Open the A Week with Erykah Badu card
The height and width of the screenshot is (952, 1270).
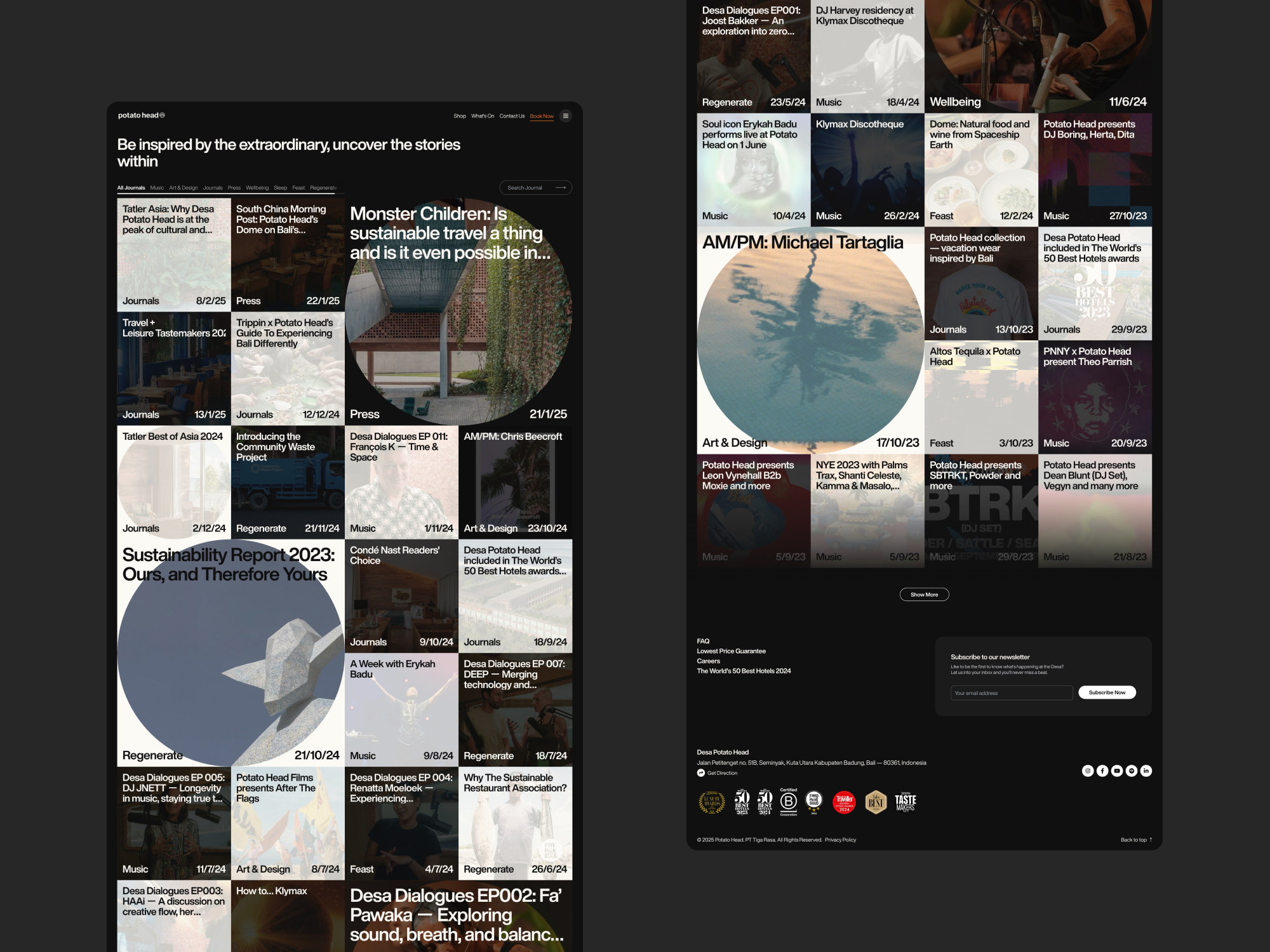point(401,710)
